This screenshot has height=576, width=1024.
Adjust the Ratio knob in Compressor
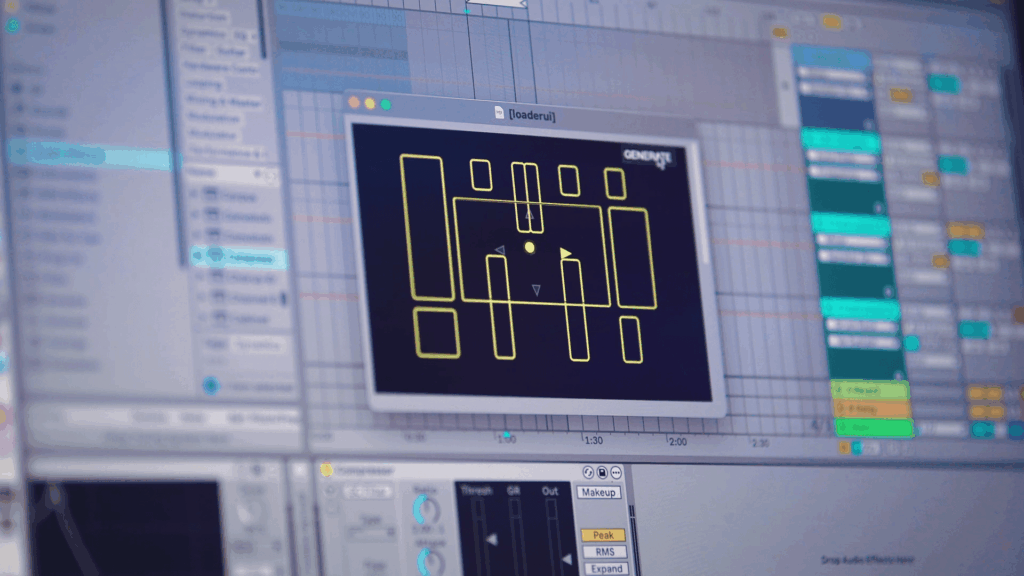[426, 510]
